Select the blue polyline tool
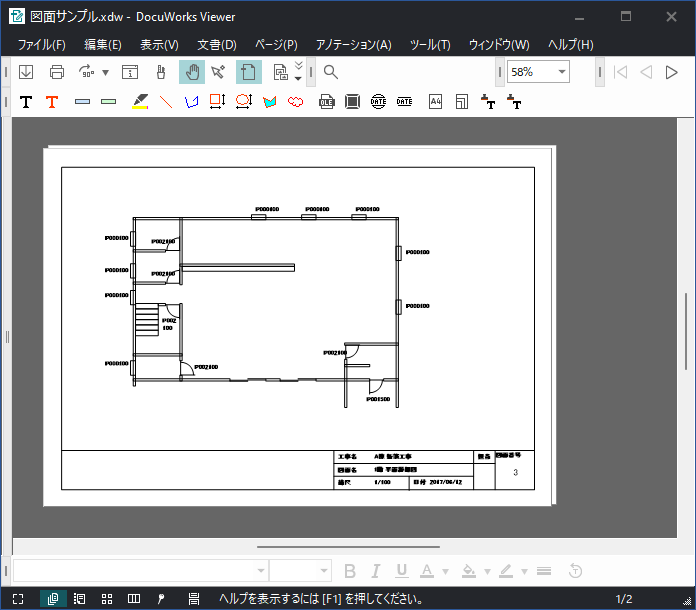This screenshot has height=610, width=696. pos(192,102)
